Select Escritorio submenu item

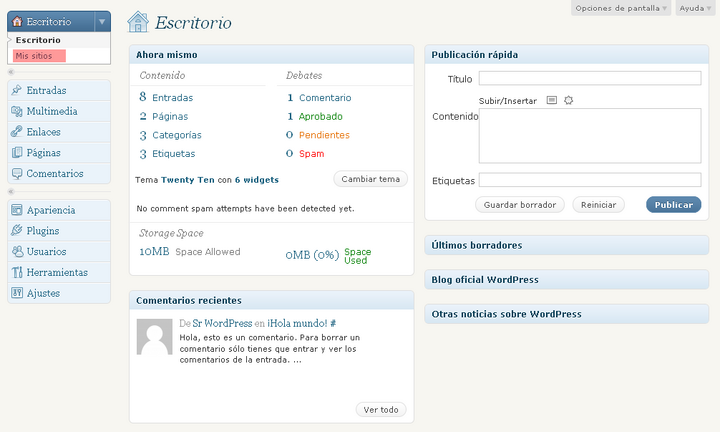pos(38,40)
